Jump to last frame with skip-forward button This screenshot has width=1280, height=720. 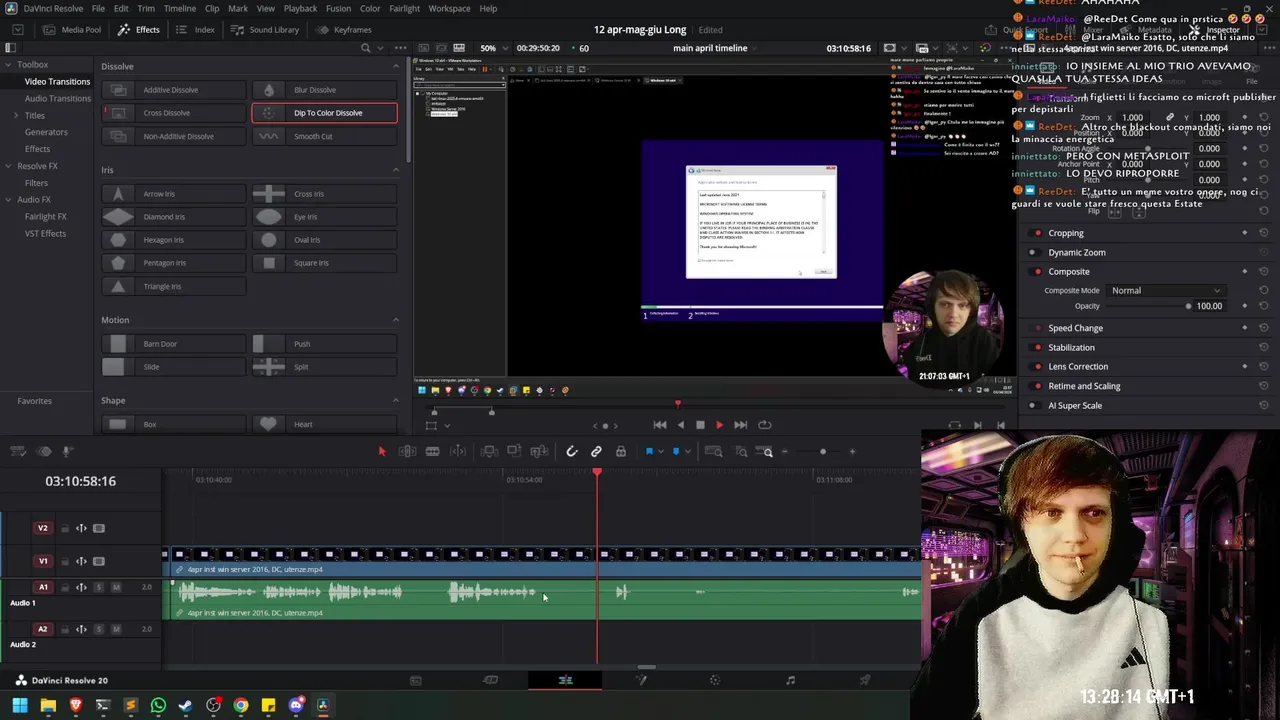pyautogui.click(x=740, y=425)
